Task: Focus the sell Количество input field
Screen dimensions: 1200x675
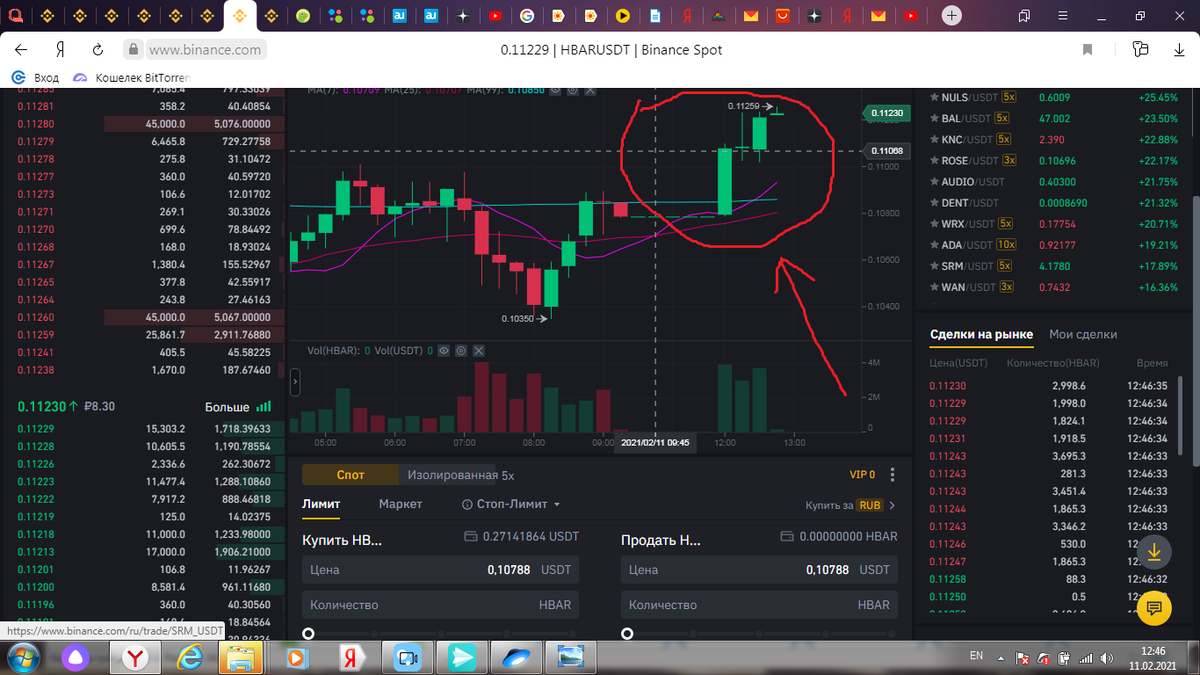Action: (759, 605)
